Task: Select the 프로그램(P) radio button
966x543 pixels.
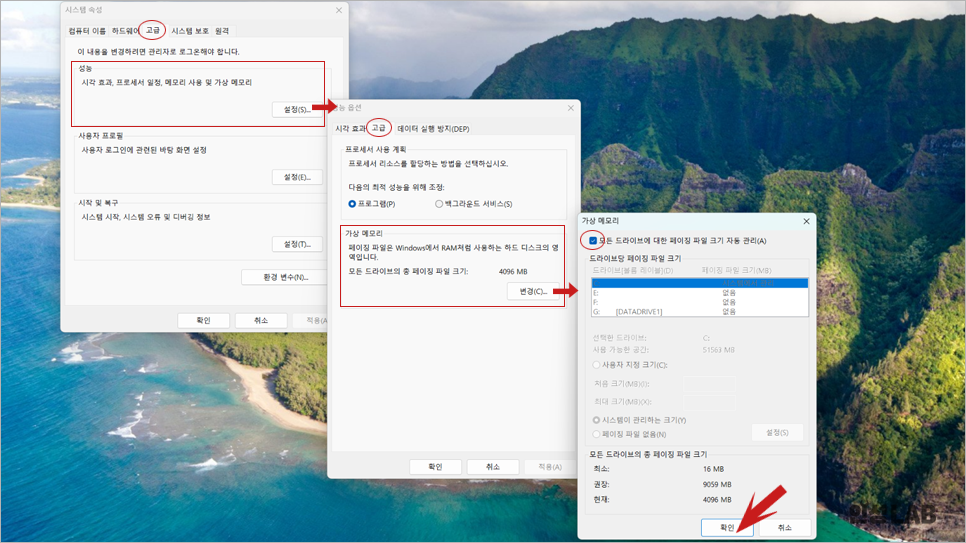Action: [352, 204]
